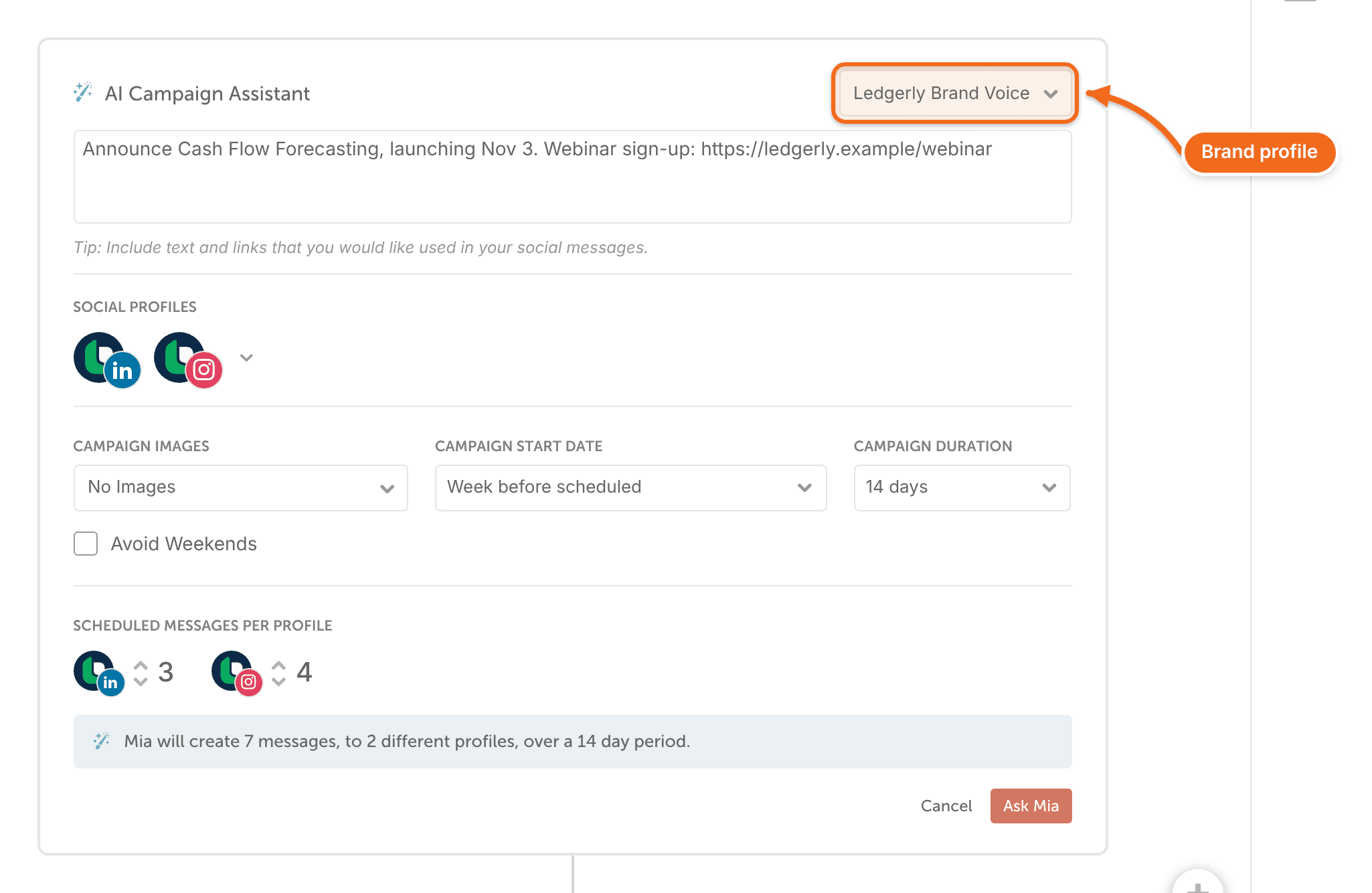Open the Week before scheduled dropdown
1372x893 pixels.
click(630, 488)
